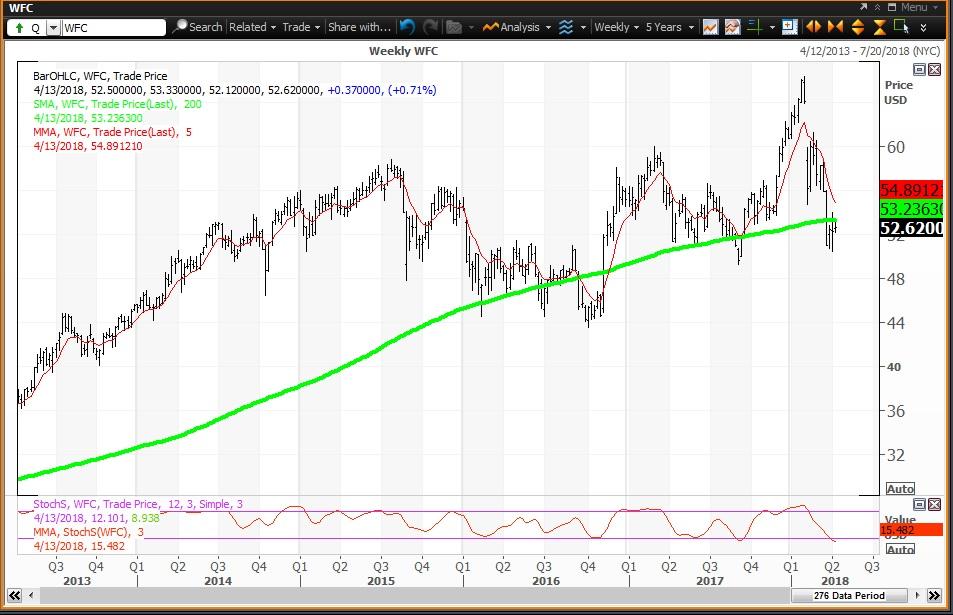Click the vertical compress orange arrows icon
Image resolution: width=953 pixels, height=615 pixels.
pos(879,27)
